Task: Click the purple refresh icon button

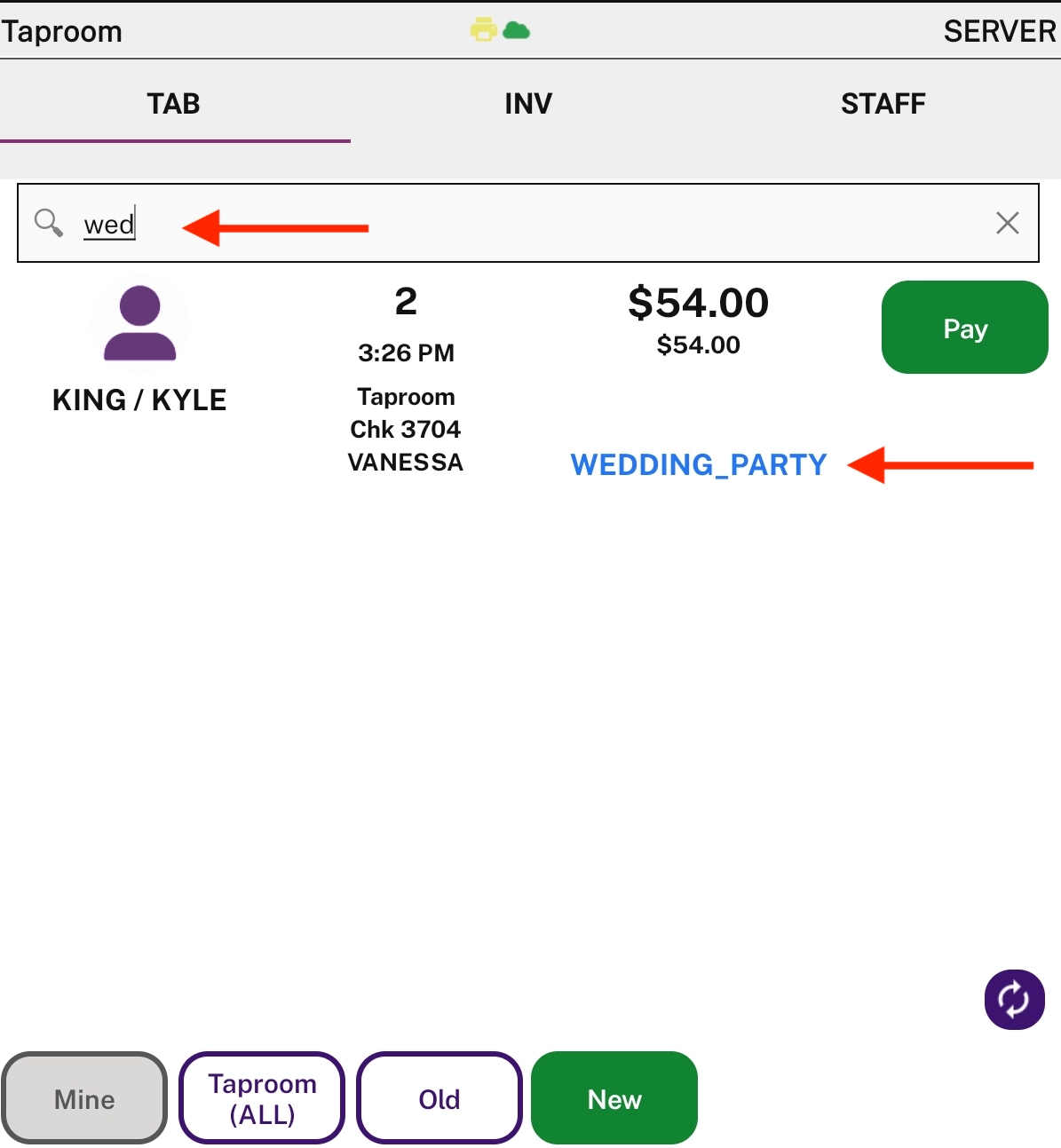Action: click(1015, 1000)
